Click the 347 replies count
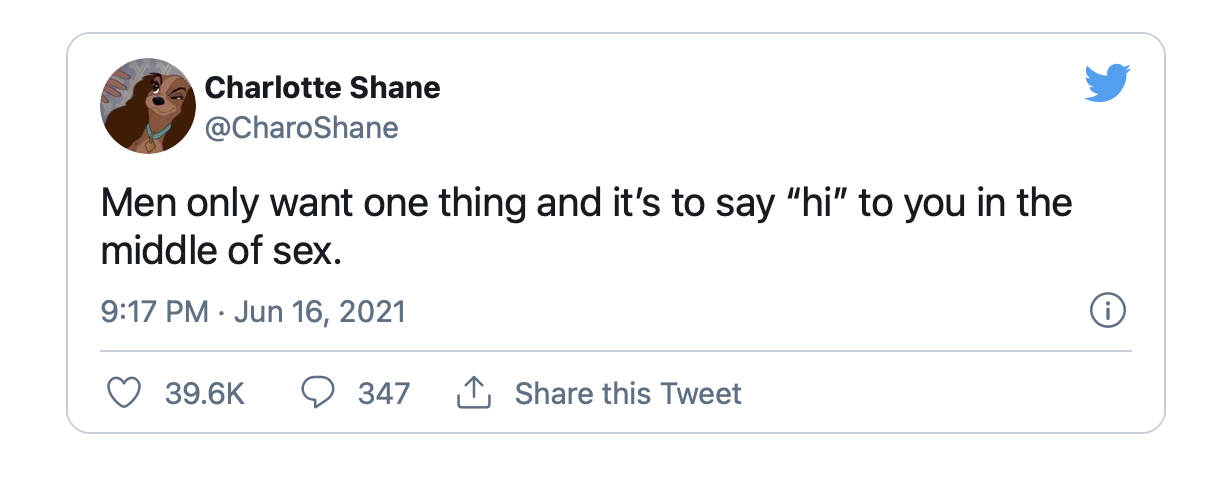The image size is (1226, 480). point(384,393)
